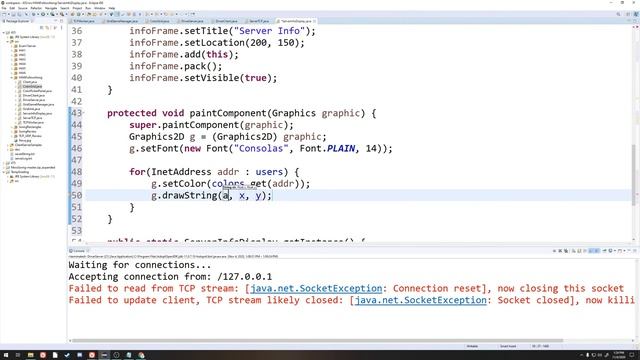Toggle Show Console When Standard Out Changes
The image size is (640, 360).
point(591,251)
